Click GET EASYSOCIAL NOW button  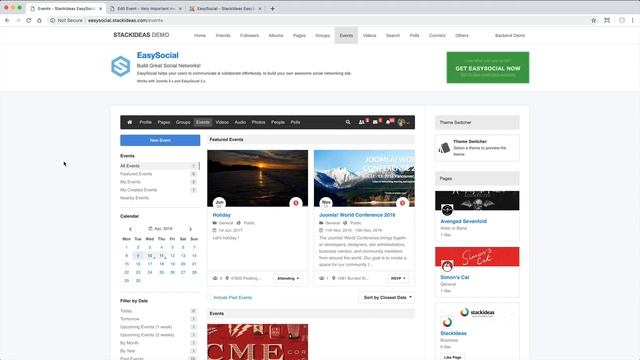click(x=488, y=67)
